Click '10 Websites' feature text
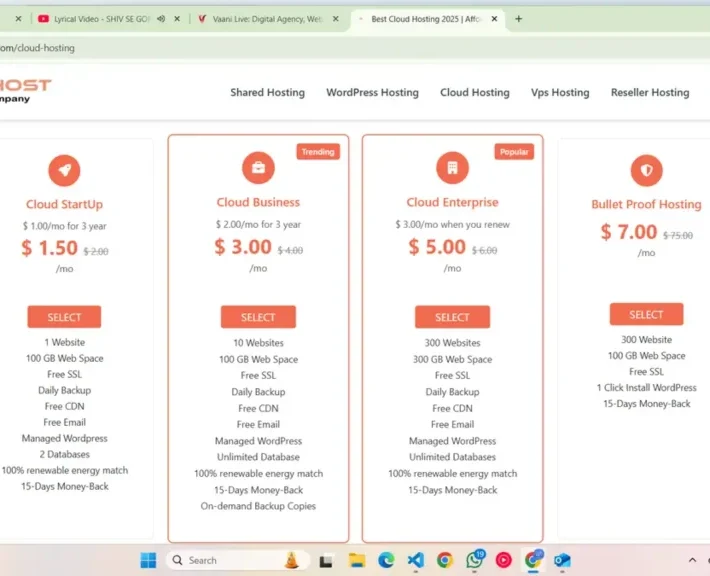Viewport: 710px width, 576px height. [258, 343]
